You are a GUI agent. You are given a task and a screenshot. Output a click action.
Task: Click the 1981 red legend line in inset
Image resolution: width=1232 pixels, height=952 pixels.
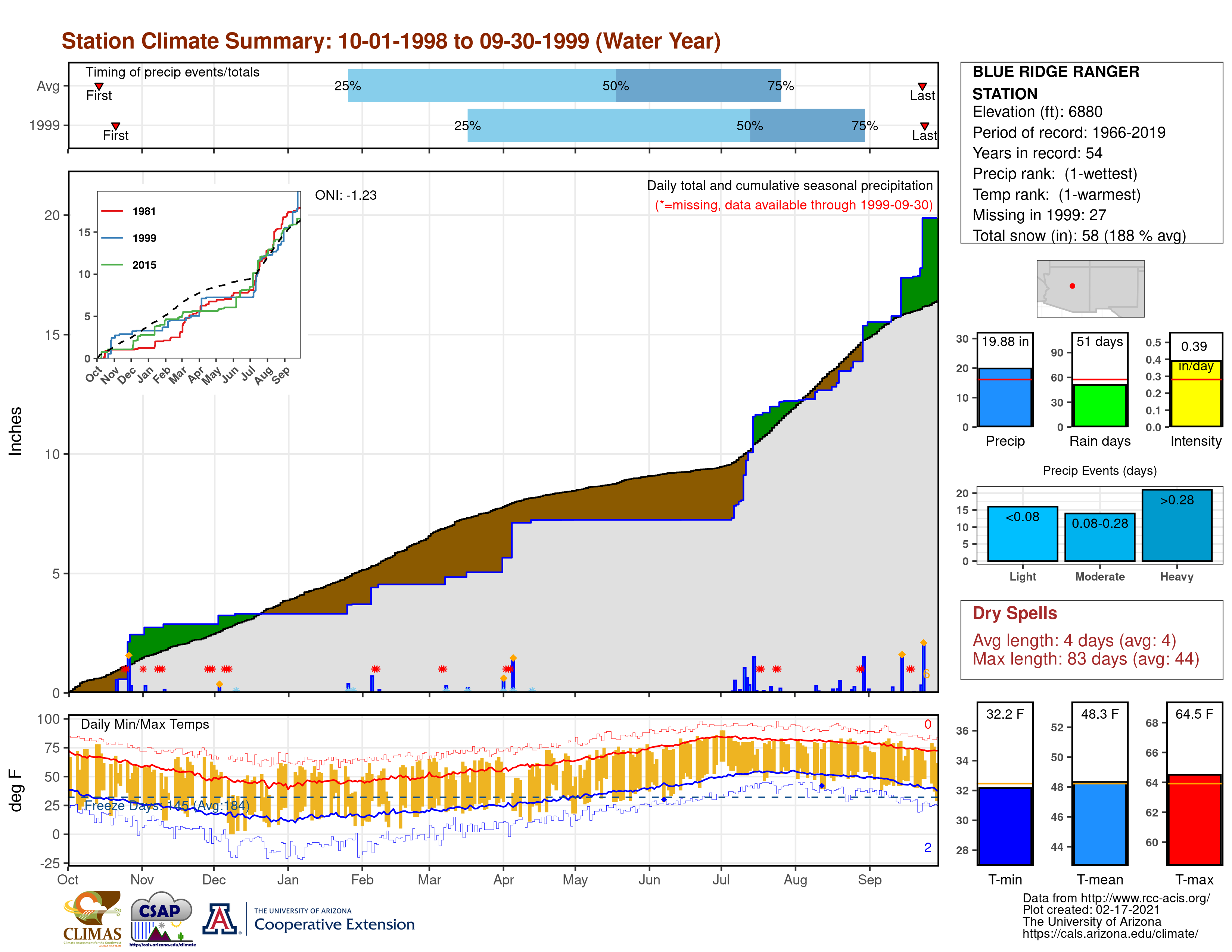[112, 211]
